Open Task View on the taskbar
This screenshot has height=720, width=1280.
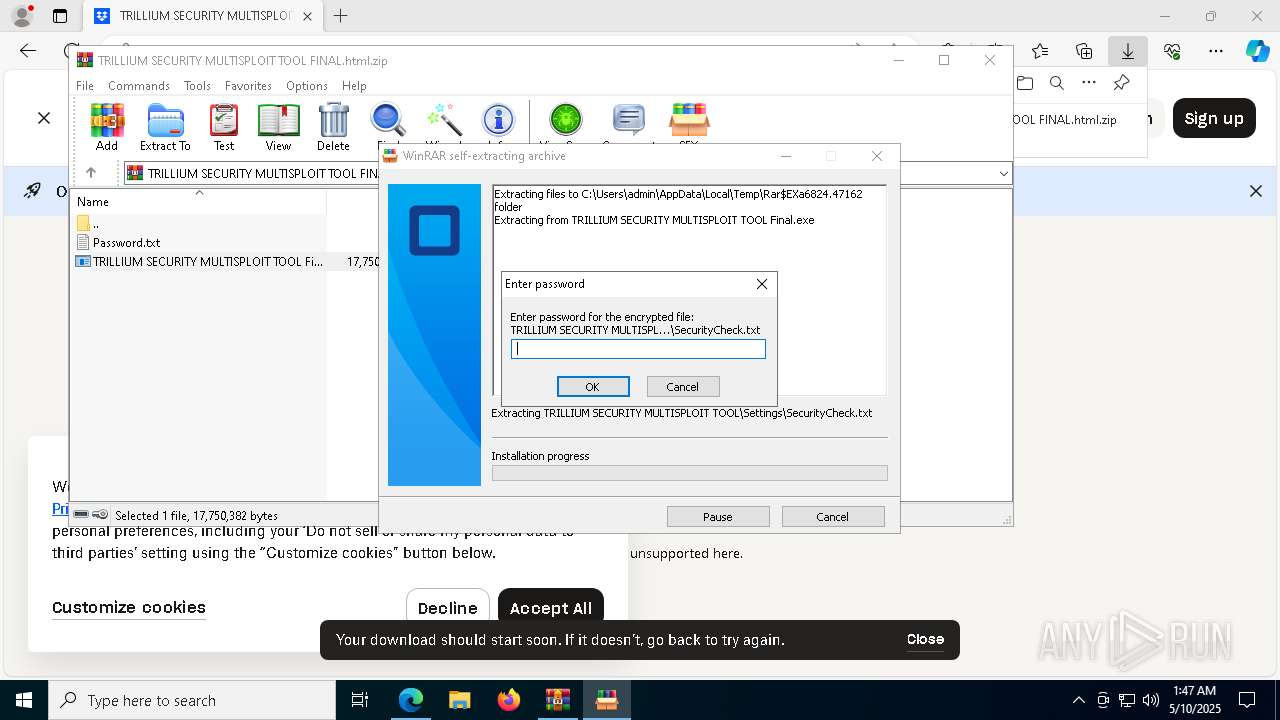(x=360, y=700)
